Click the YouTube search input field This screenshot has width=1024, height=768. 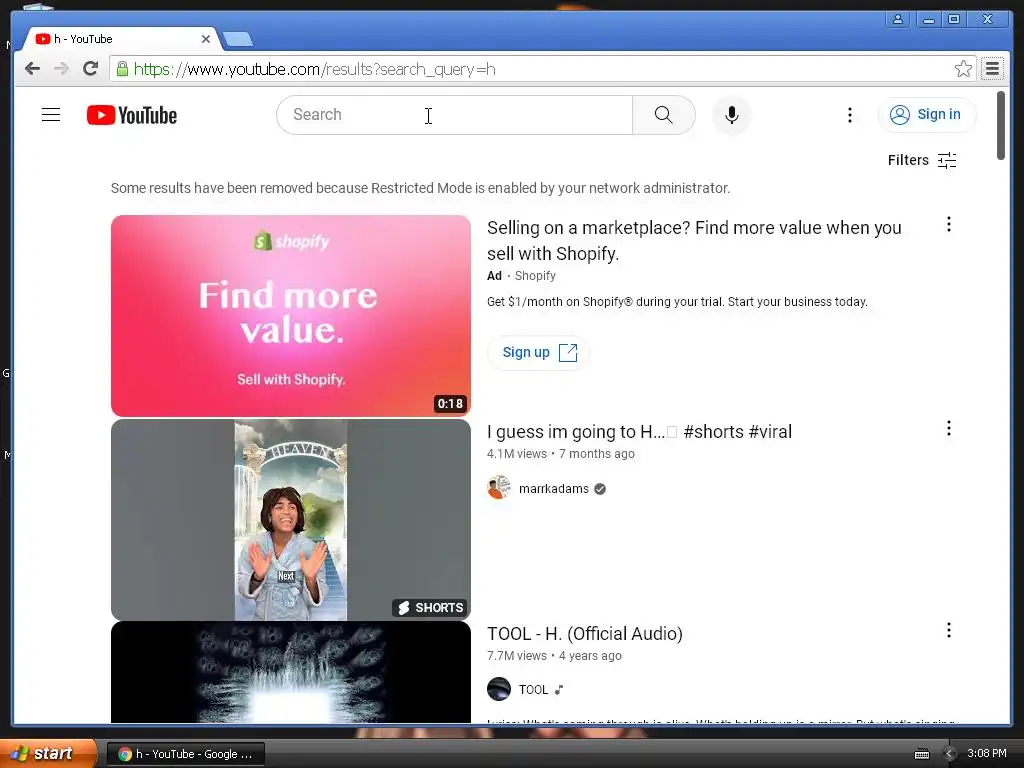tap(455, 115)
